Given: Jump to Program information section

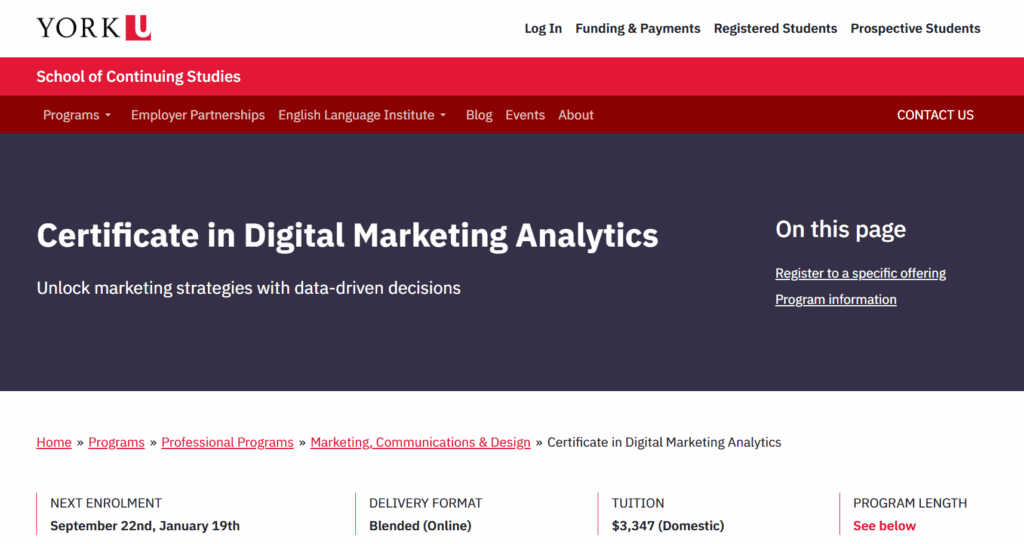Looking at the screenshot, I should pos(835,299).
